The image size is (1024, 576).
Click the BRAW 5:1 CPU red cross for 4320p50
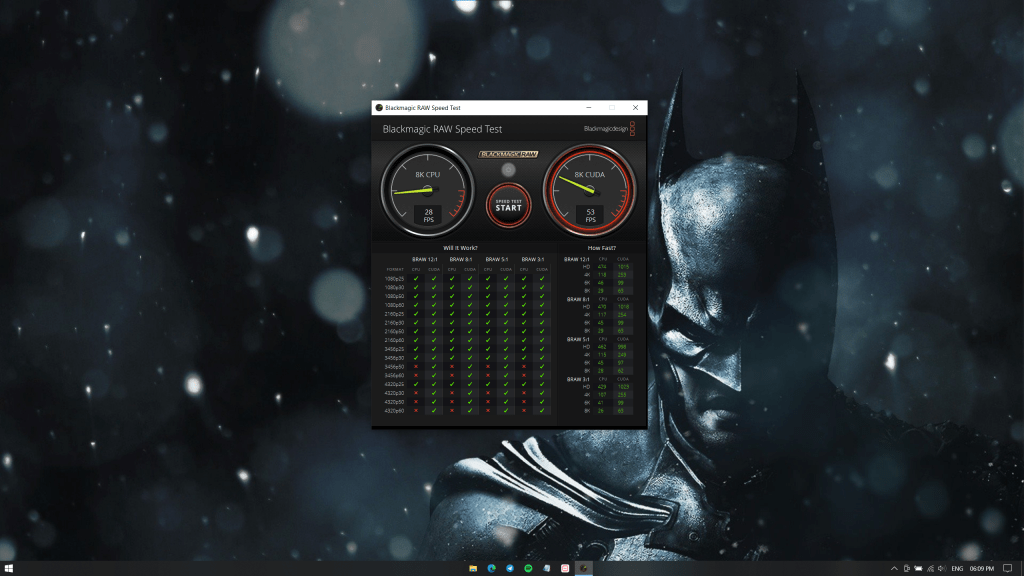point(488,402)
